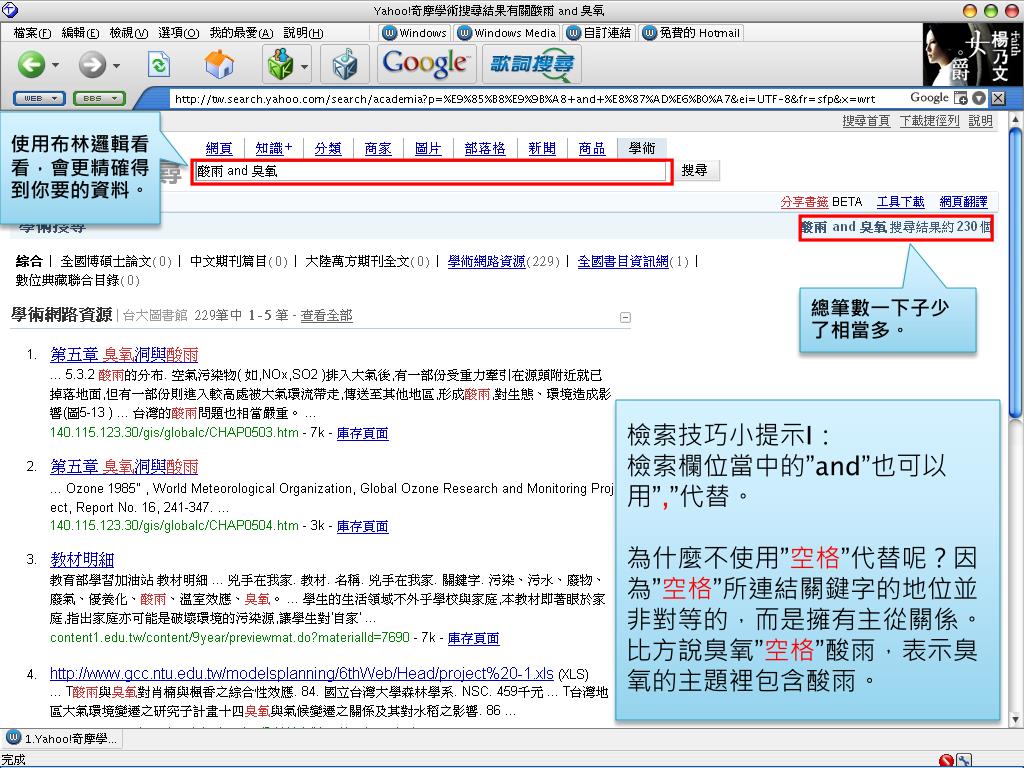
Task: Click the 說明 link at top right of page
Action: pyautogui.click(x=980, y=121)
